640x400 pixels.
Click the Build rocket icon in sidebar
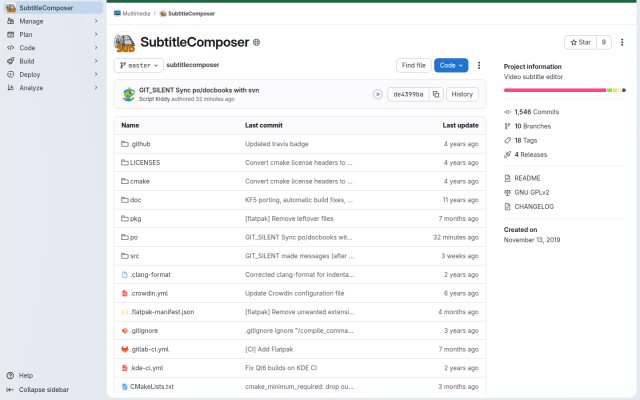click(x=11, y=61)
